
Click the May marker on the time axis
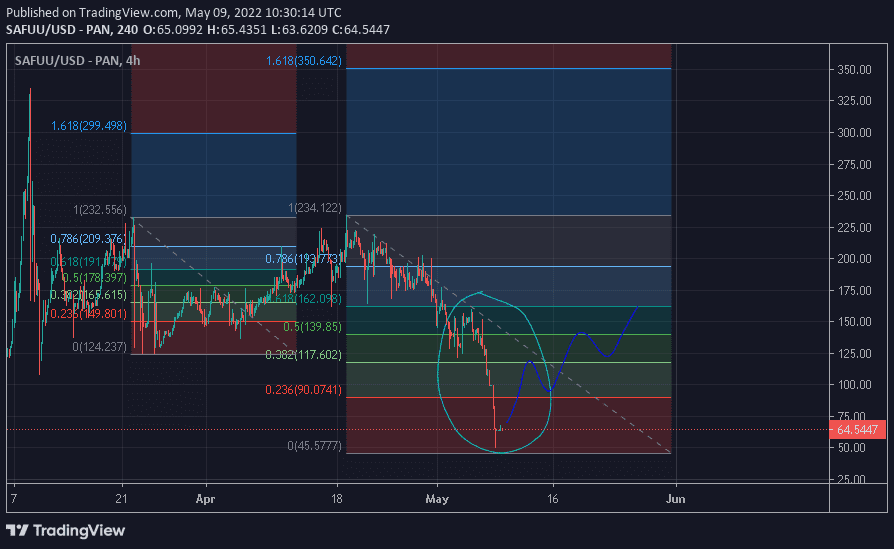(437, 497)
